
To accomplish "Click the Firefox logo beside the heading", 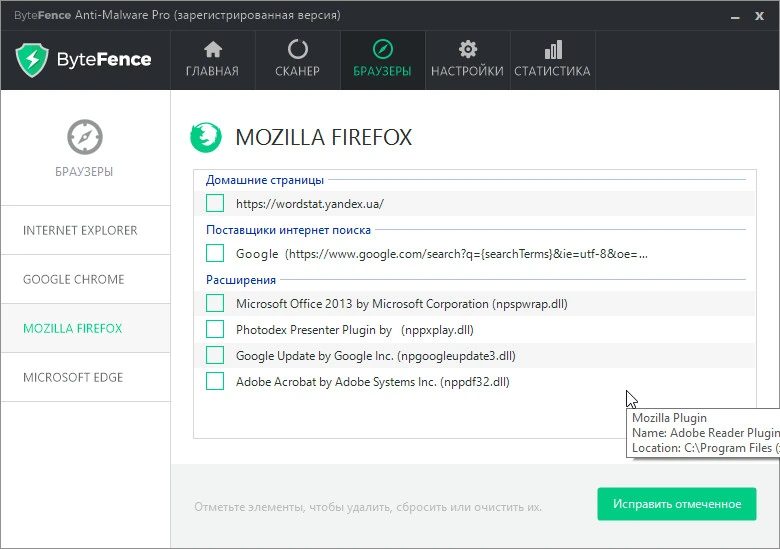I will point(205,137).
